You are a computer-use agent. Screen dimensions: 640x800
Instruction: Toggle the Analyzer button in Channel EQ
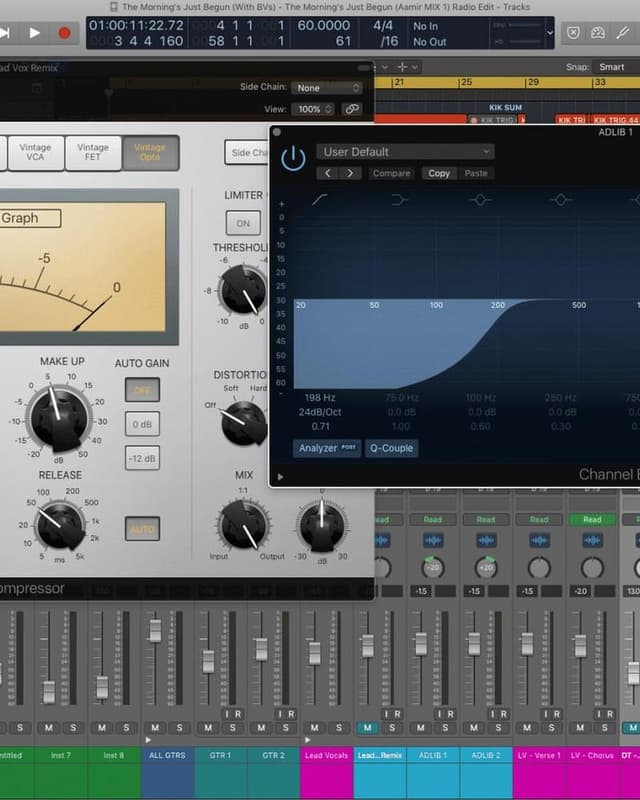click(x=327, y=448)
